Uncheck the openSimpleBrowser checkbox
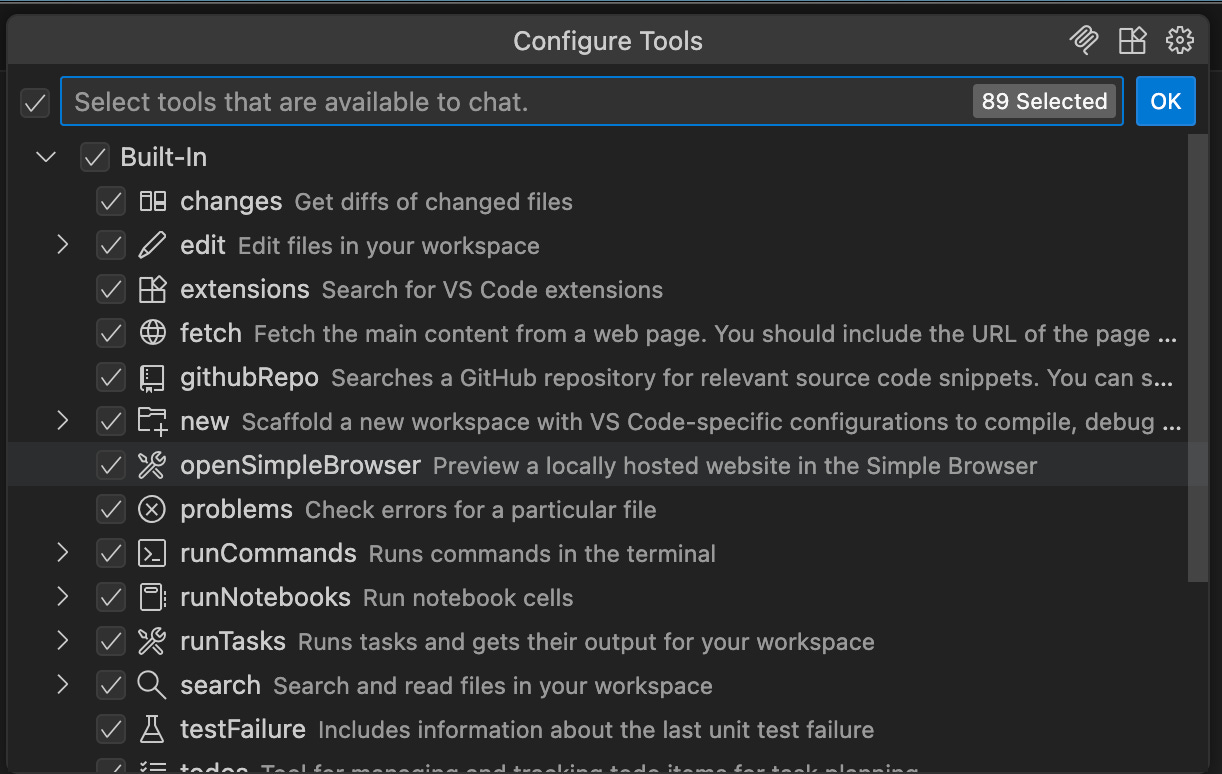The image size is (1222, 774). [x=111, y=466]
